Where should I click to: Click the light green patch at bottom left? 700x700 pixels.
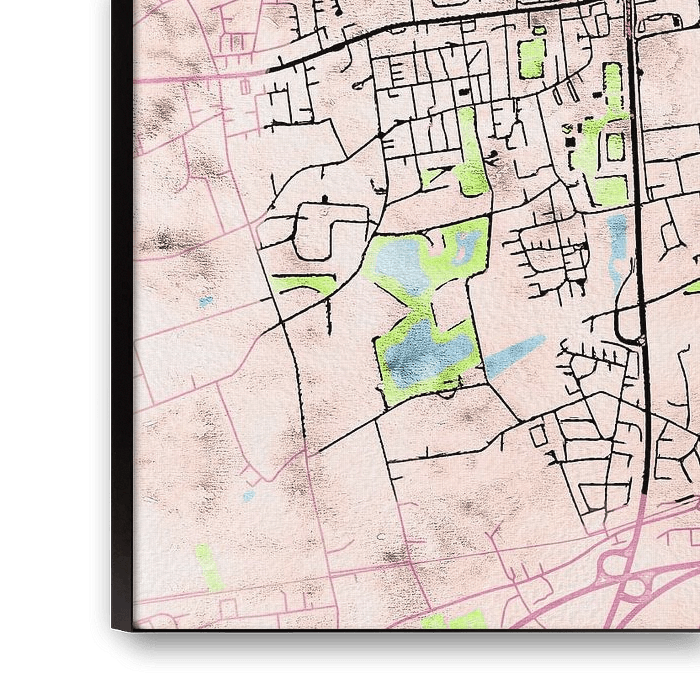(x=208, y=566)
